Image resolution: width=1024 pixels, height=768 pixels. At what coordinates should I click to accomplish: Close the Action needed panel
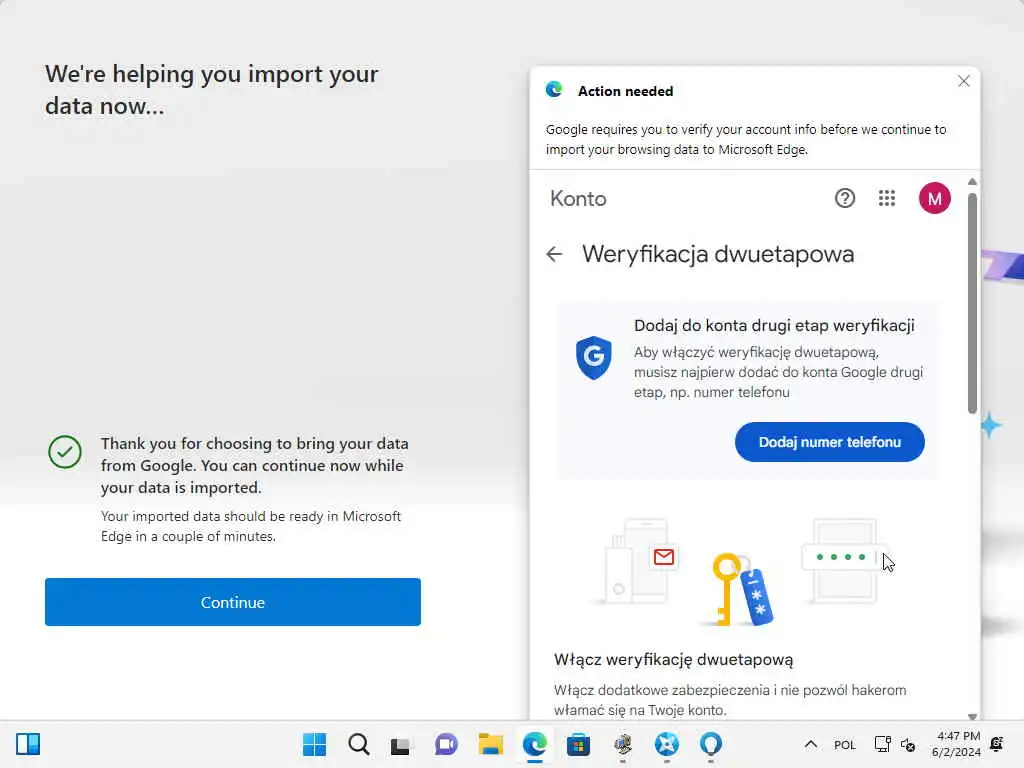[x=963, y=81]
